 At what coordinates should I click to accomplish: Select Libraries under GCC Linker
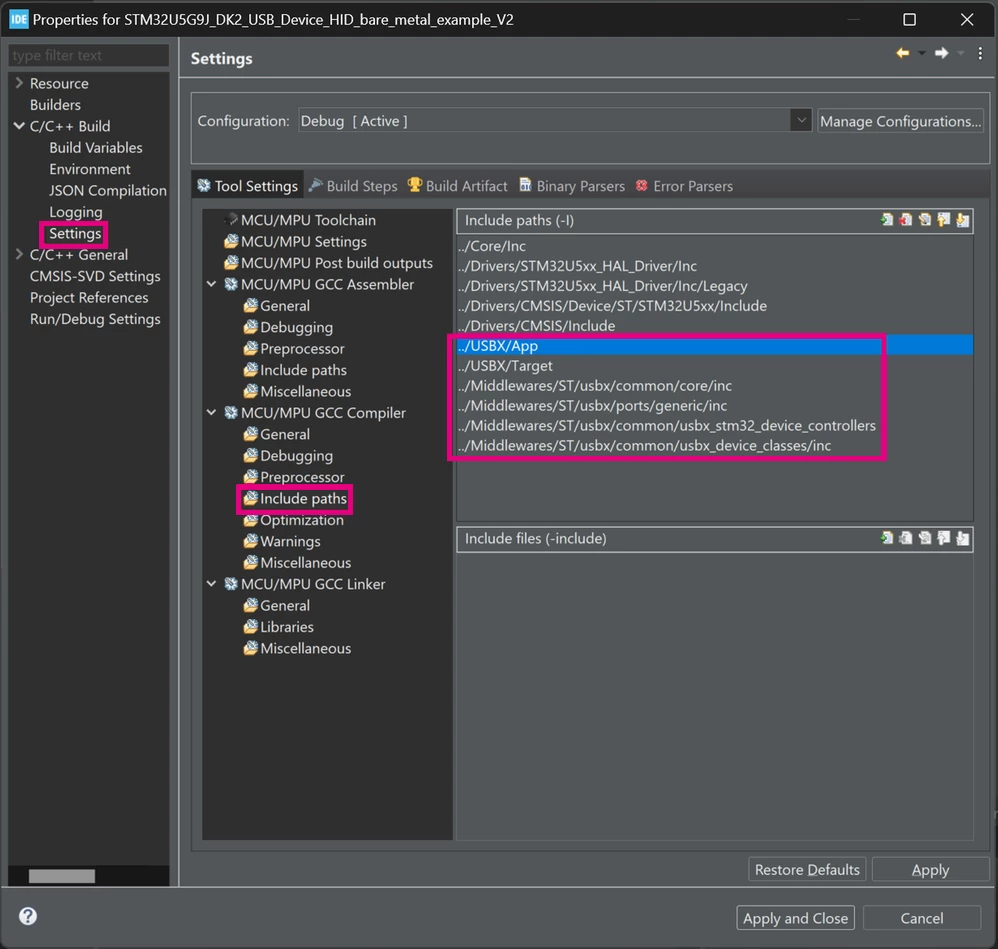click(286, 627)
